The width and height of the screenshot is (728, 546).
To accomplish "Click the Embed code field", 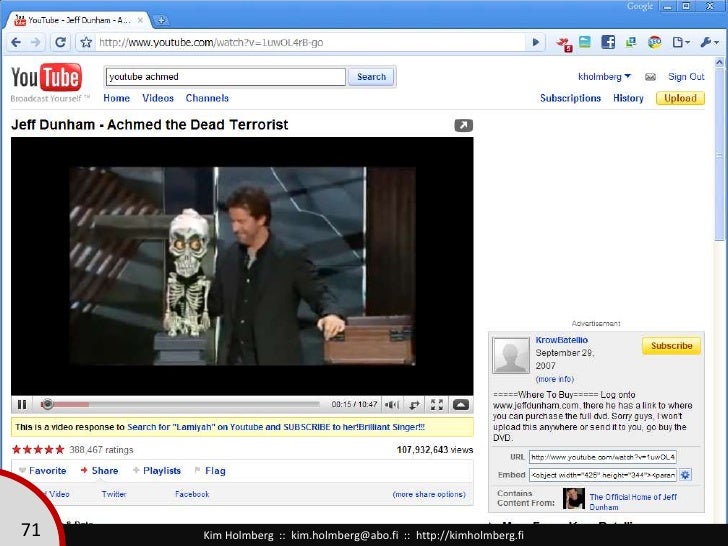I will click(603, 475).
